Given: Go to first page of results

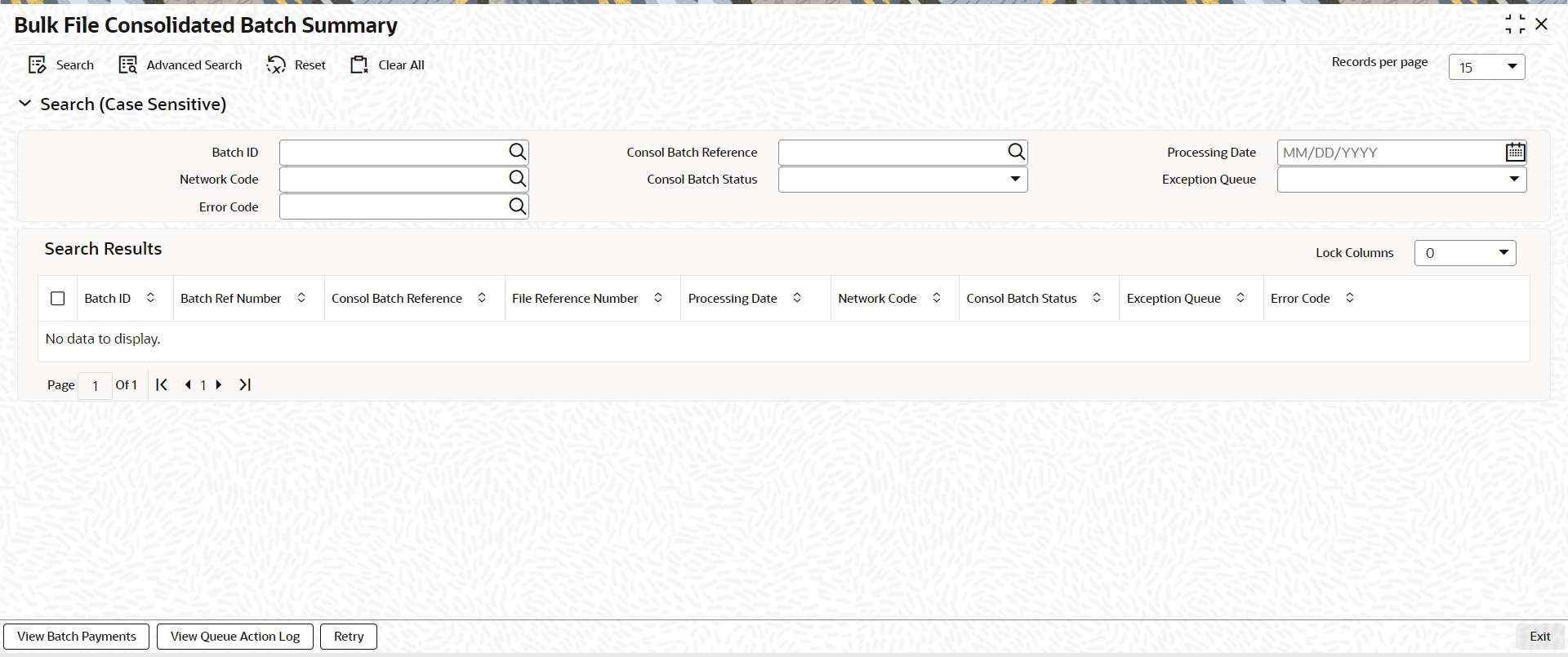Looking at the screenshot, I should pos(162,384).
